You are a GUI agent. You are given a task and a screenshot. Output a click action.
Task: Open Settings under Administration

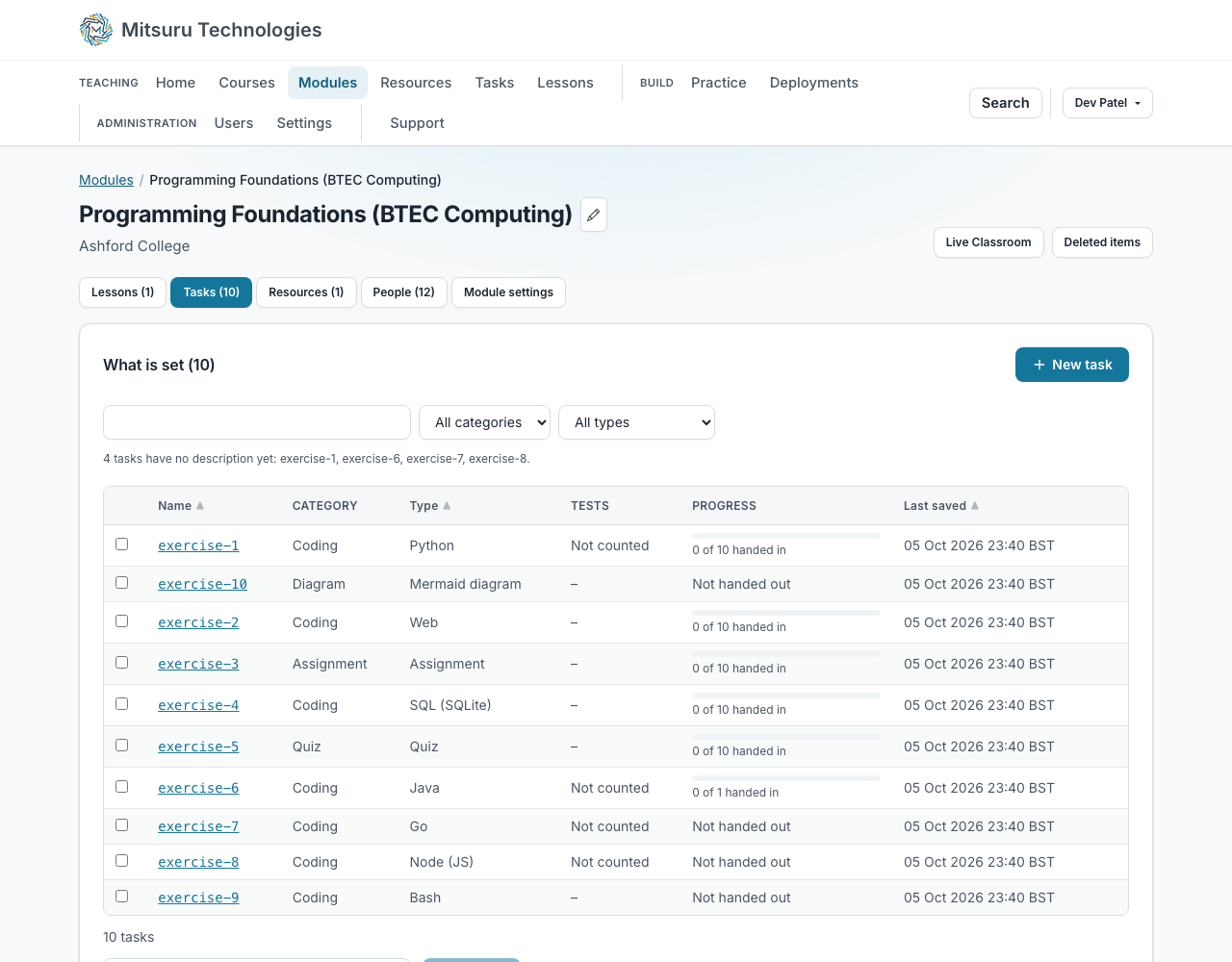tap(304, 123)
